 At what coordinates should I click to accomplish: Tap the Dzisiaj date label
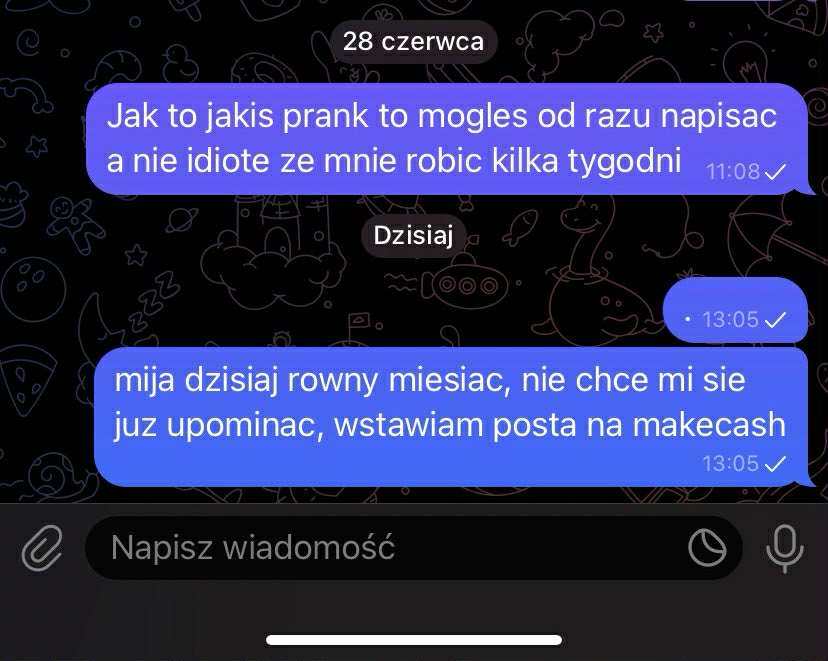tap(413, 235)
